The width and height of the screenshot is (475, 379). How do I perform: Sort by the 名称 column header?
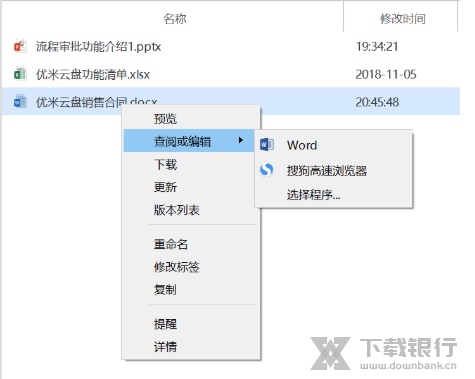point(175,18)
